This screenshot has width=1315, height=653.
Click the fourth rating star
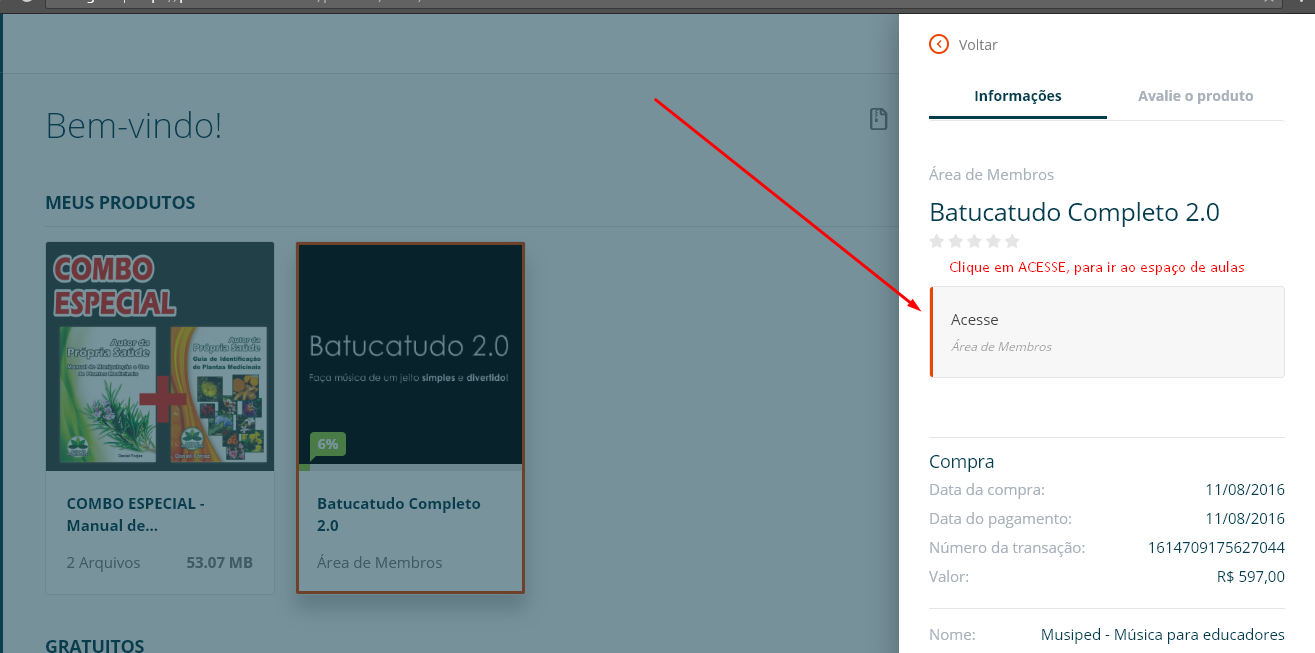[993, 241]
